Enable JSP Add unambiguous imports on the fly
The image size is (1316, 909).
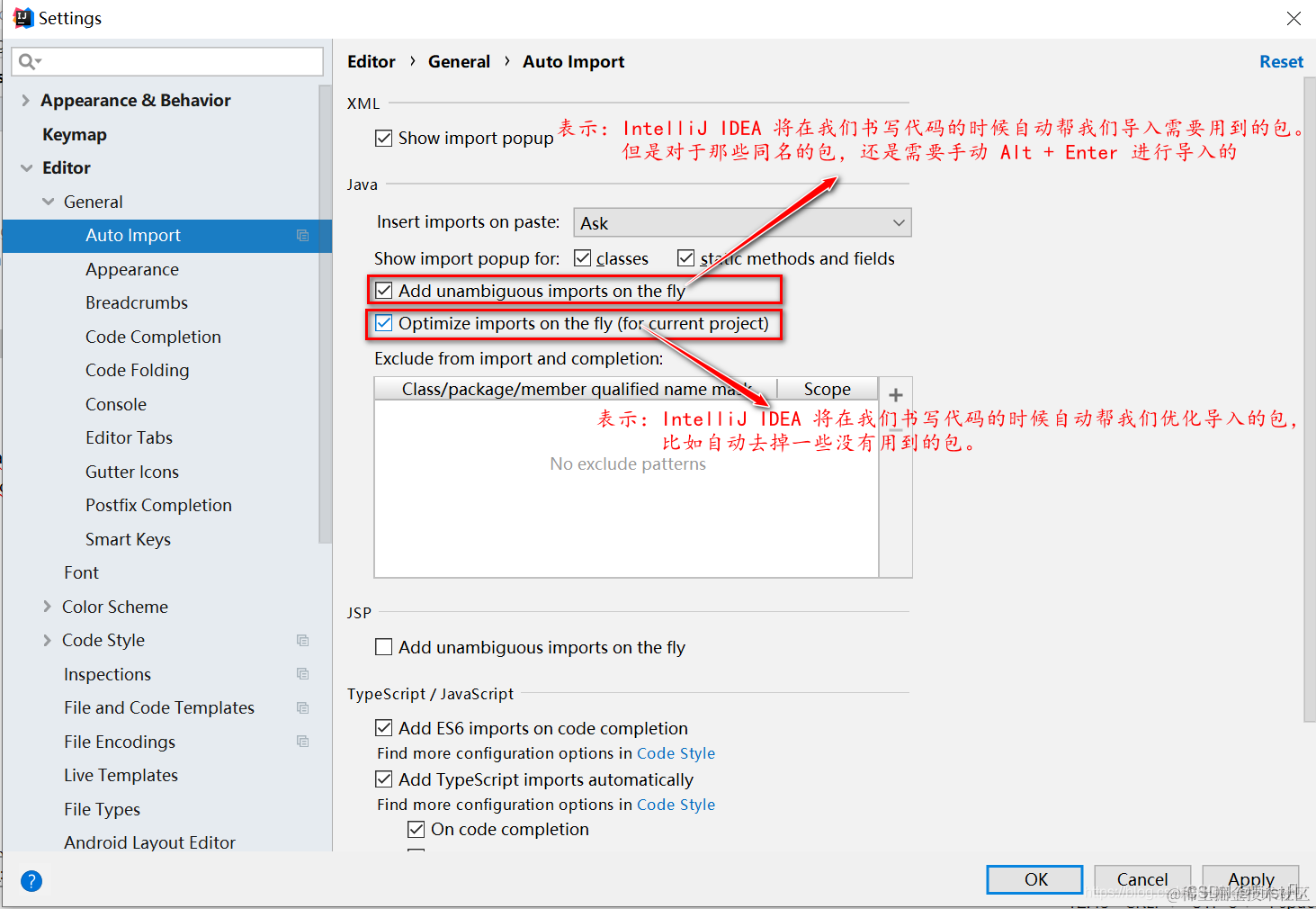(384, 647)
